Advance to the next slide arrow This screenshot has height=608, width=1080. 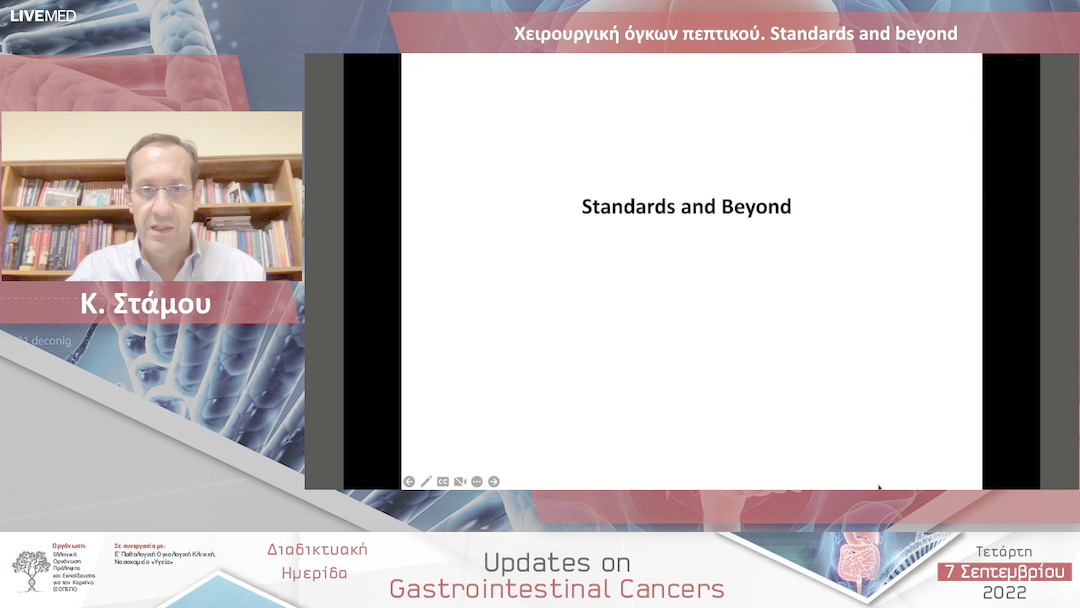(494, 481)
